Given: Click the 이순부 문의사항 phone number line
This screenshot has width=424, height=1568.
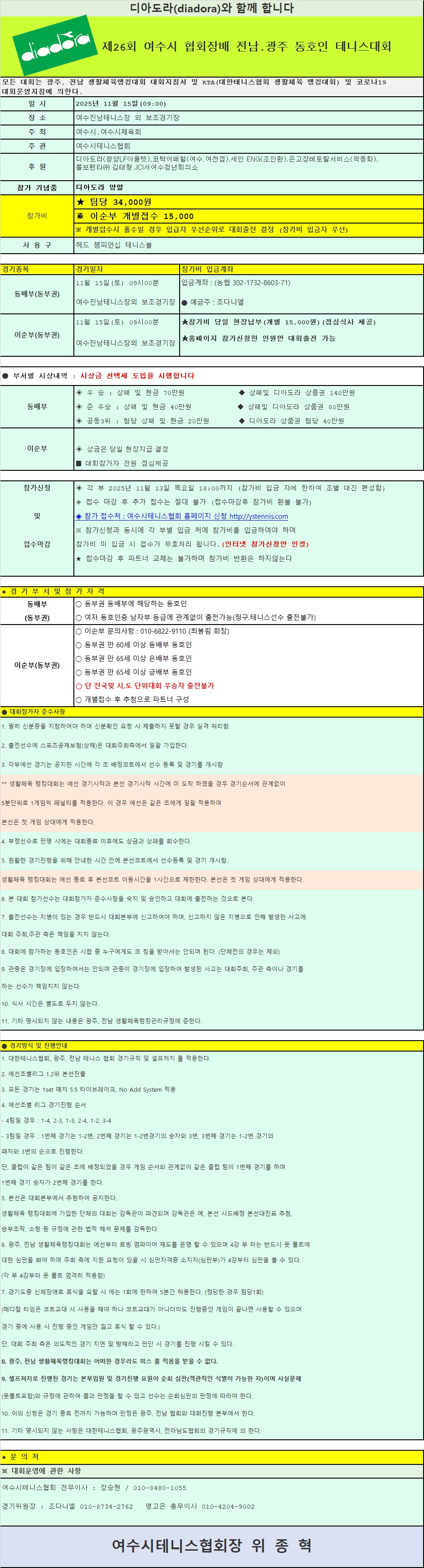Looking at the screenshot, I should [156, 631].
